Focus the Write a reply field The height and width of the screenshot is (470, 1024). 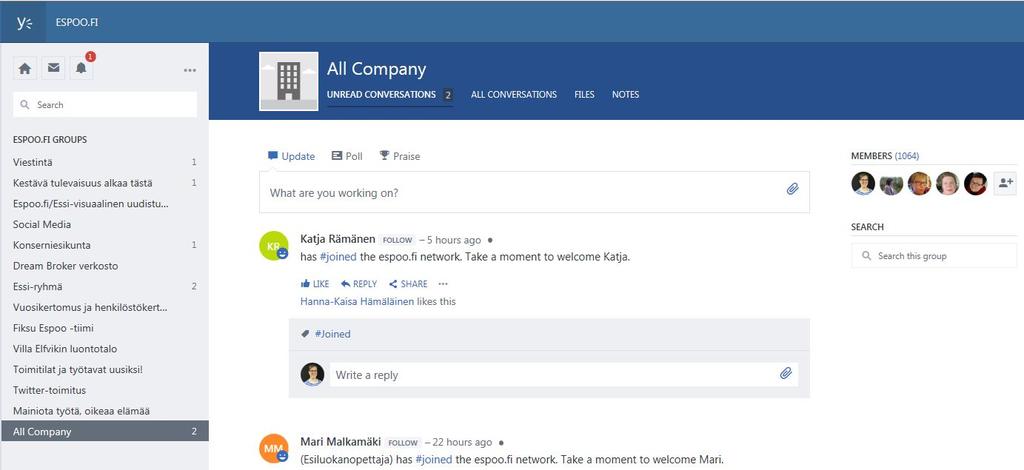coord(564,375)
